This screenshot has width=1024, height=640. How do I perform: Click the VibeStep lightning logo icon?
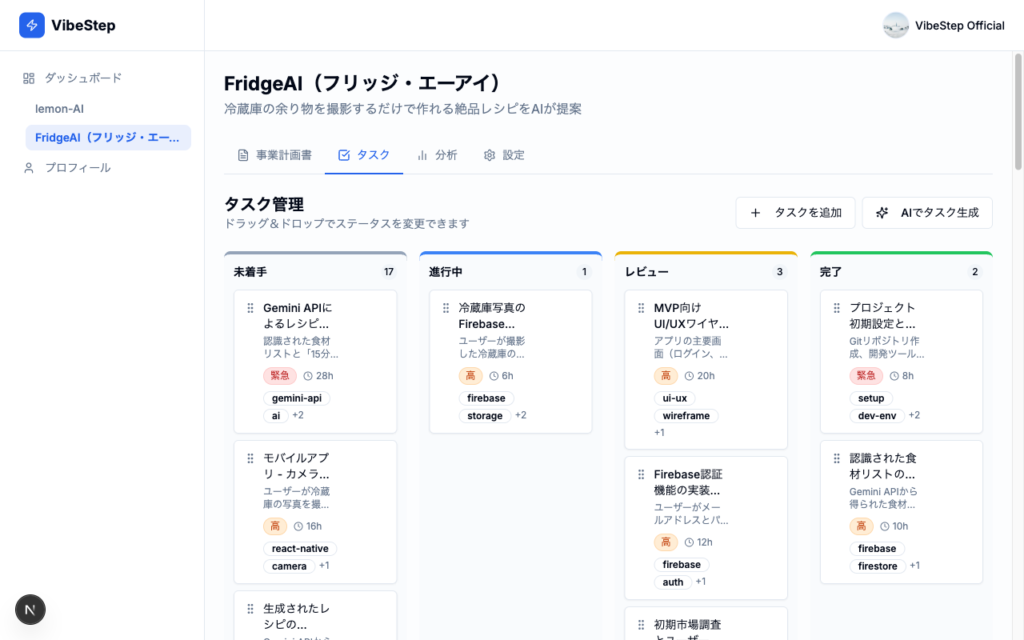pos(32,26)
